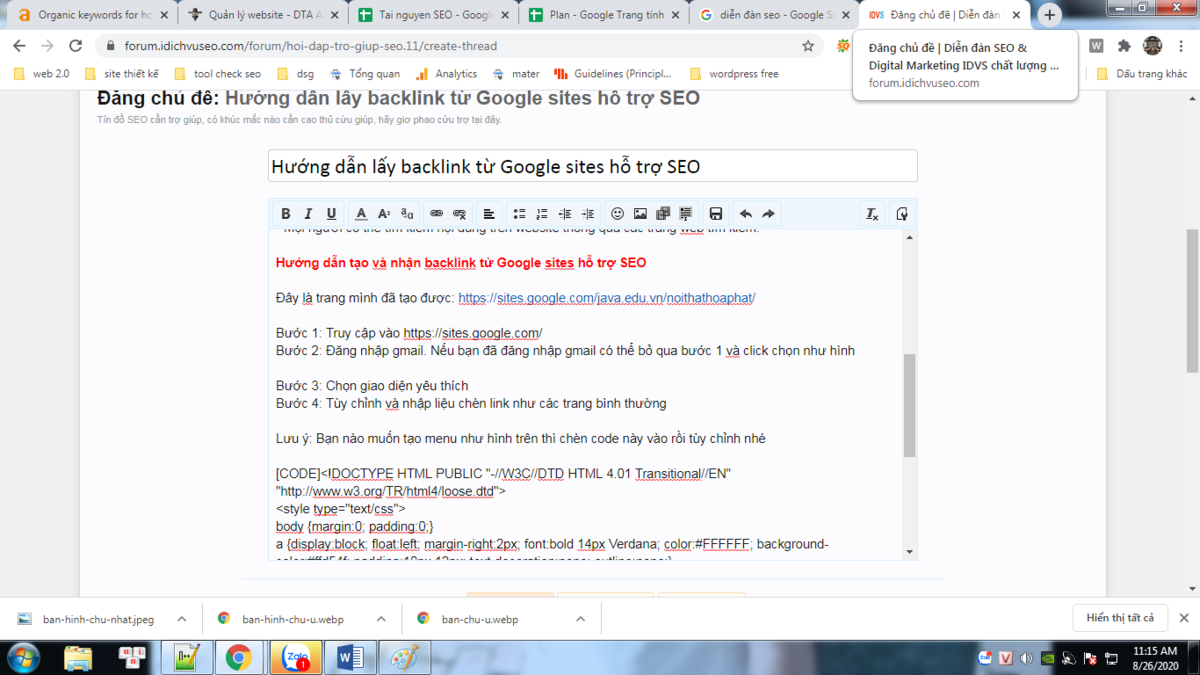Open the Windows Start menu

click(22, 658)
